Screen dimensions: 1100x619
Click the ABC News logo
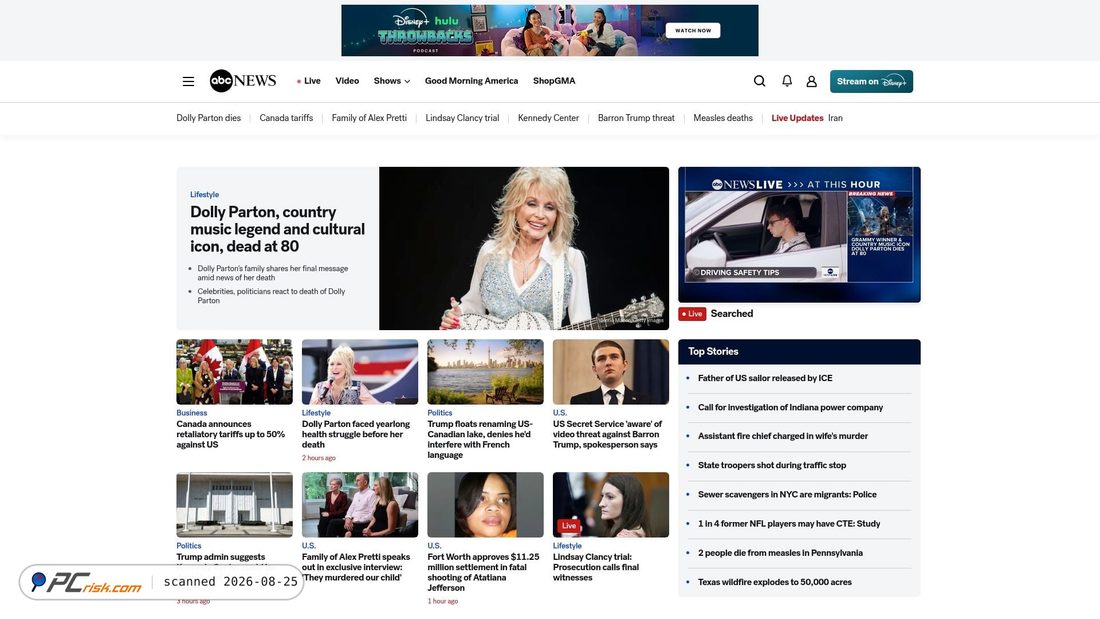[243, 81]
